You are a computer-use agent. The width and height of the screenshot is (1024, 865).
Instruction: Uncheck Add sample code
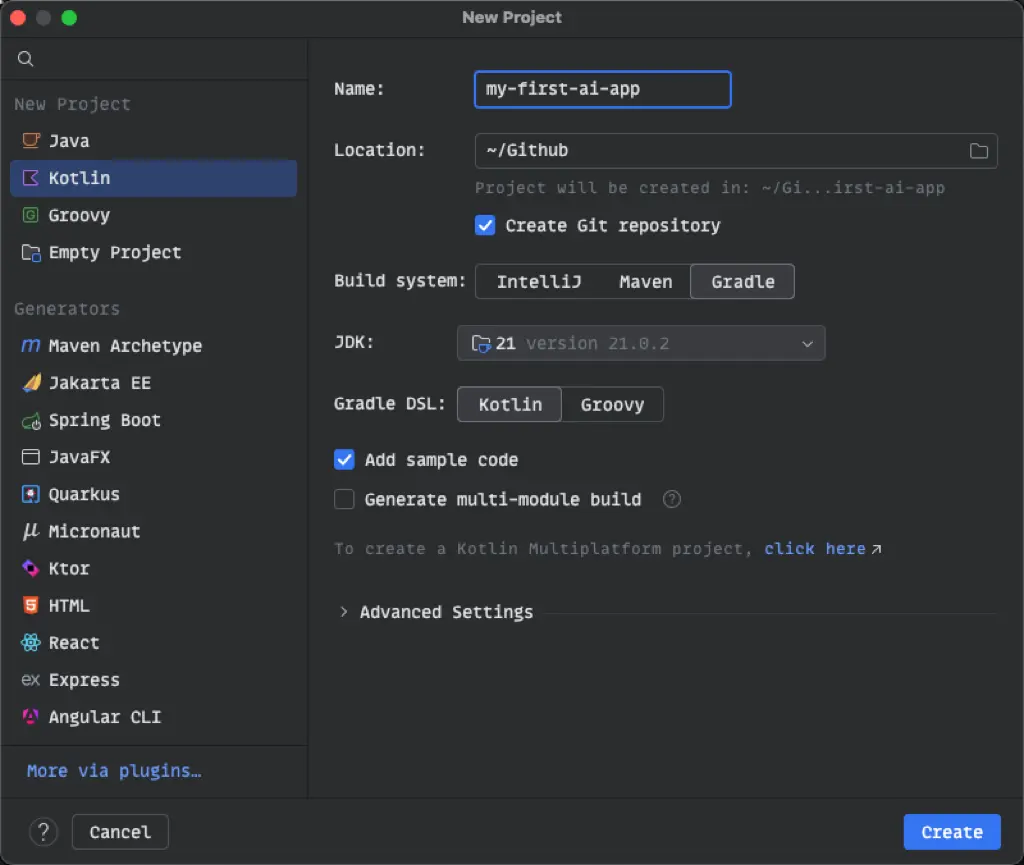[x=344, y=460]
